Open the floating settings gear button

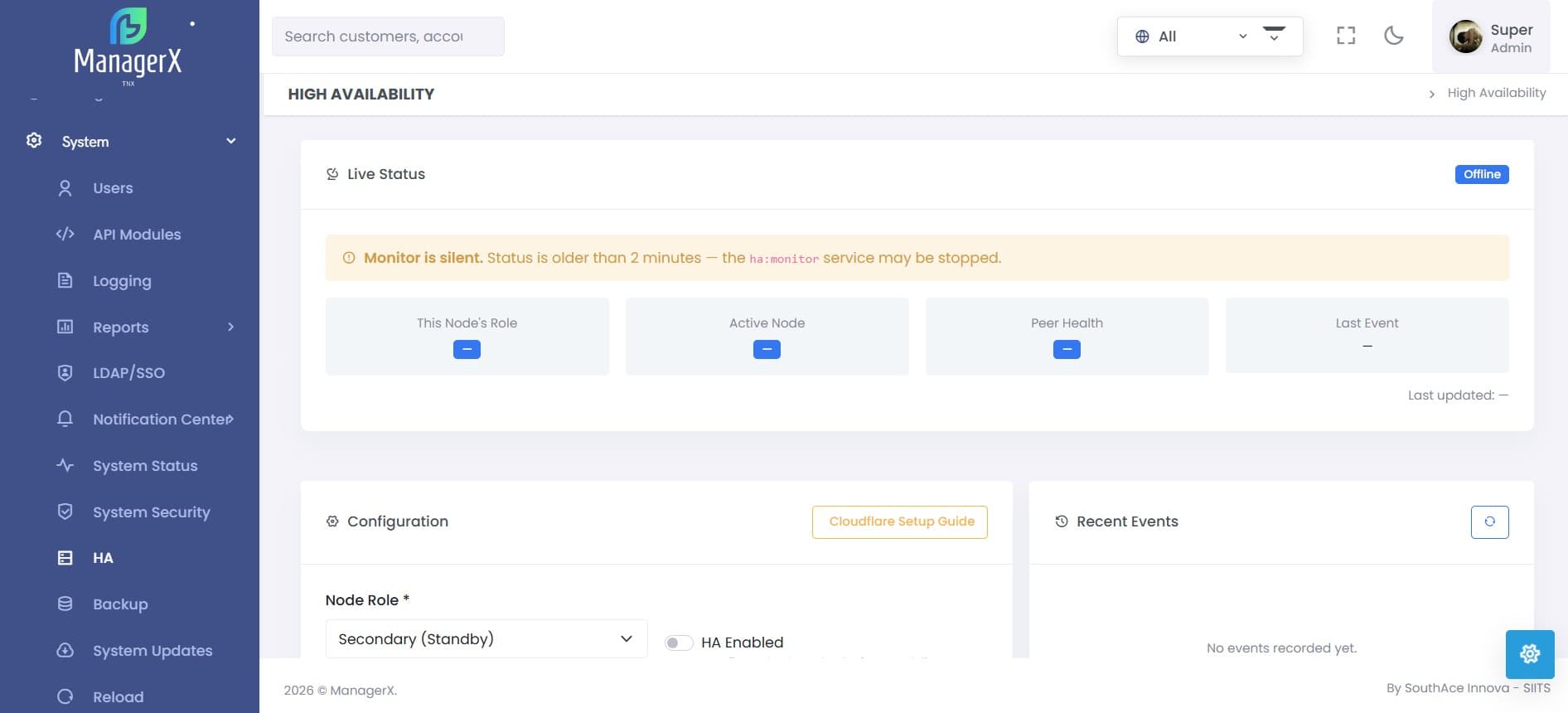click(1530, 654)
